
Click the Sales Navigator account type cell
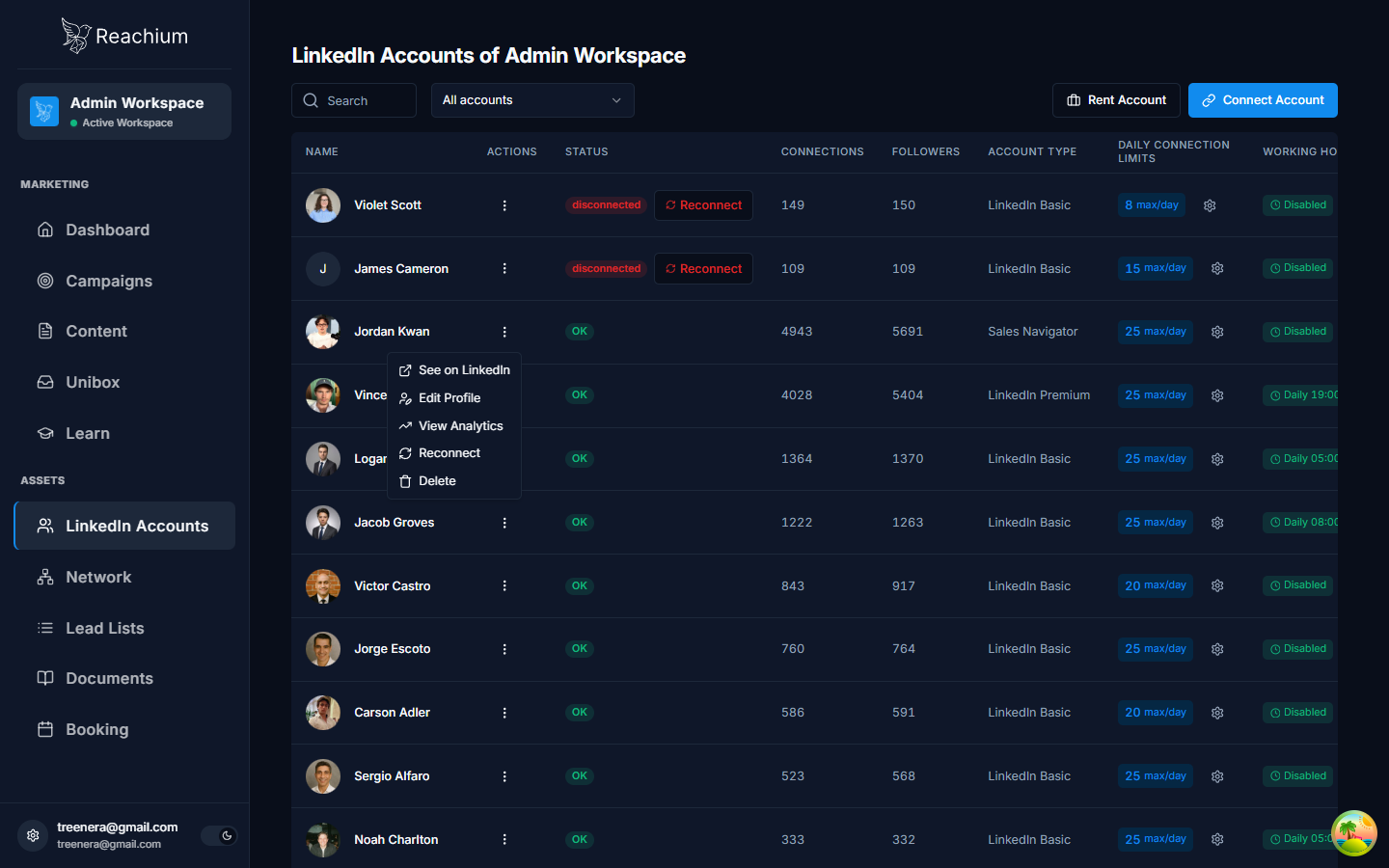click(x=1033, y=332)
